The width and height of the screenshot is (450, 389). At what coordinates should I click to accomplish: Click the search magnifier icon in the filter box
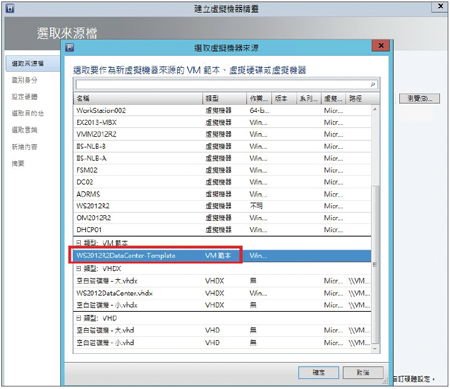pos(373,85)
